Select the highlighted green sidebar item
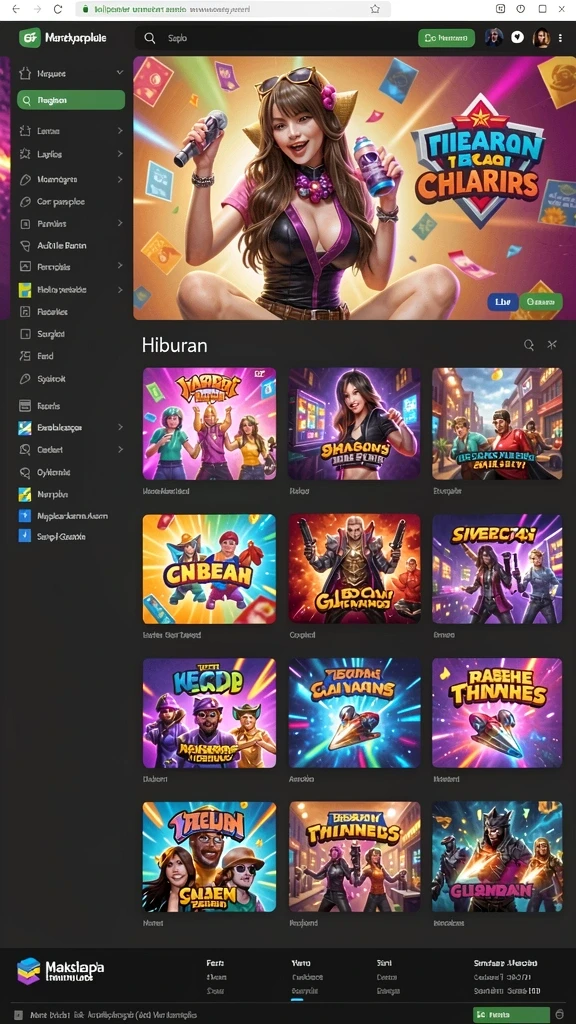The height and width of the screenshot is (1024, 576). [x=71, y=101]
